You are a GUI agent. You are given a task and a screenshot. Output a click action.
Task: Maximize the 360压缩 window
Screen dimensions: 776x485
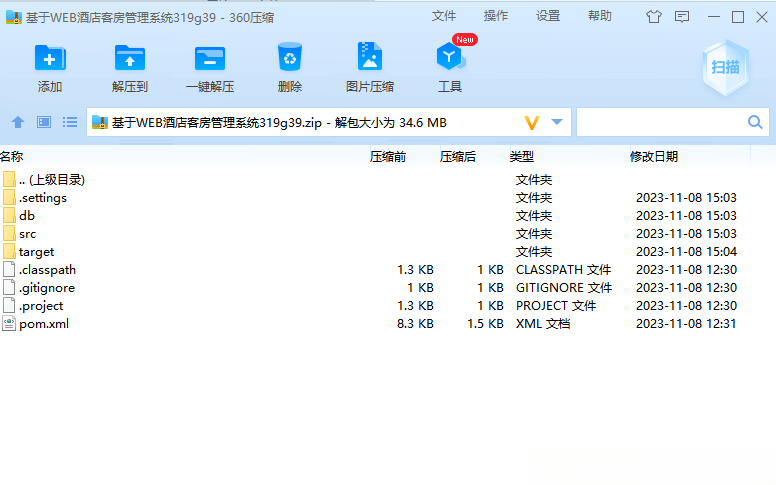coord(738,17)
